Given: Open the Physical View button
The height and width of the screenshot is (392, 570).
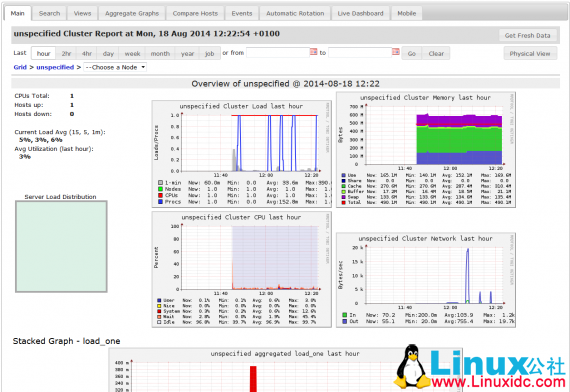Looking at the screenshot, I should (530, 53).
